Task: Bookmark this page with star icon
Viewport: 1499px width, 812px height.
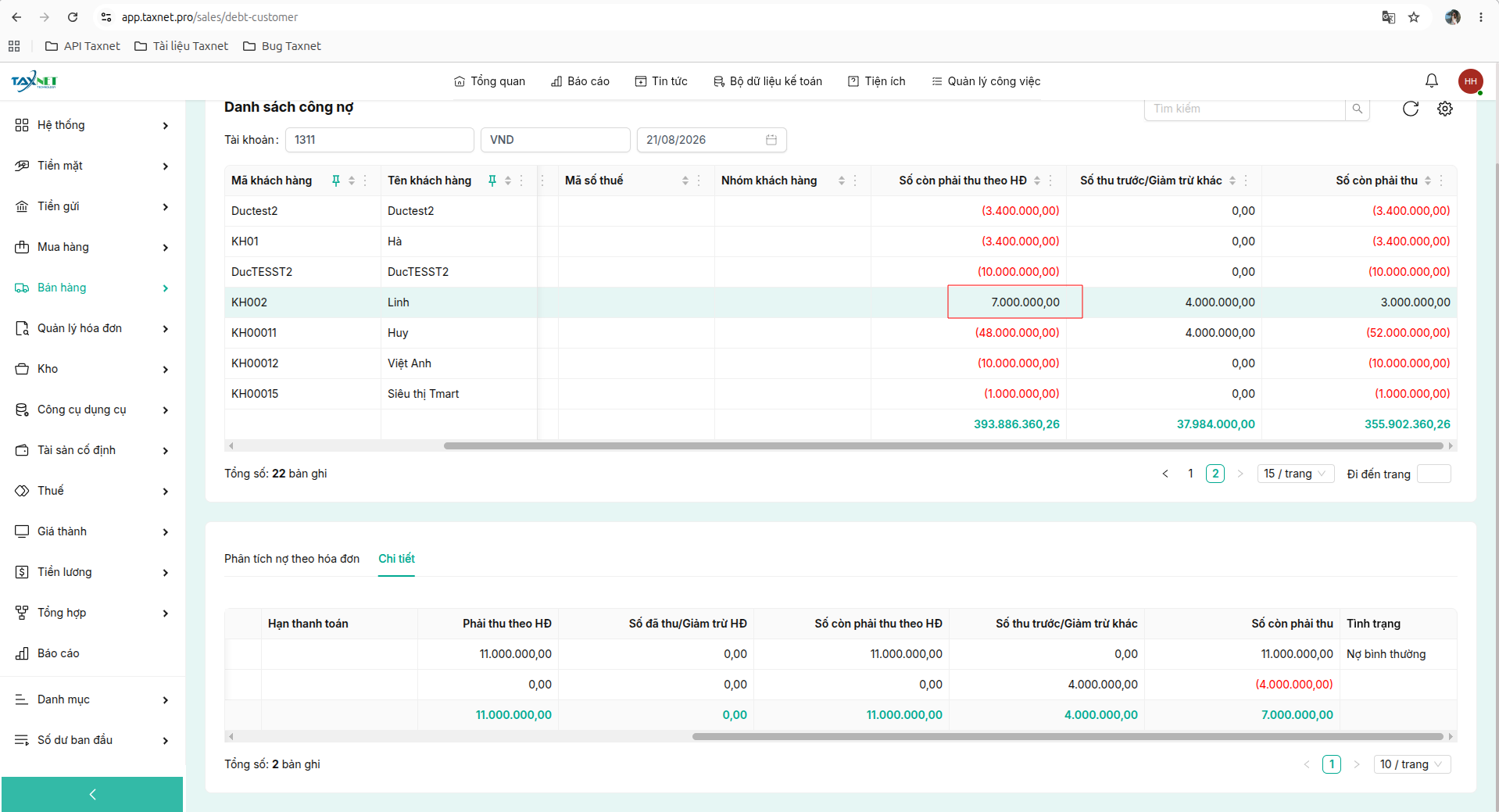Action: point(1413,17)
